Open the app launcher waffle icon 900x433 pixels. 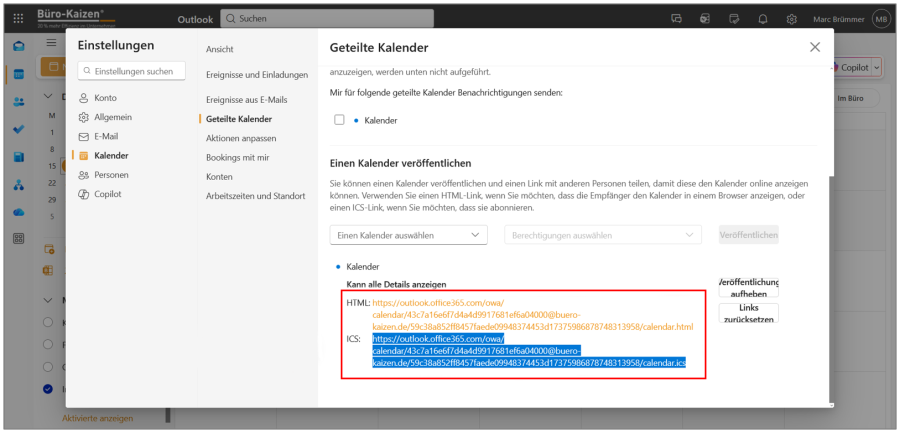point(18,19)
